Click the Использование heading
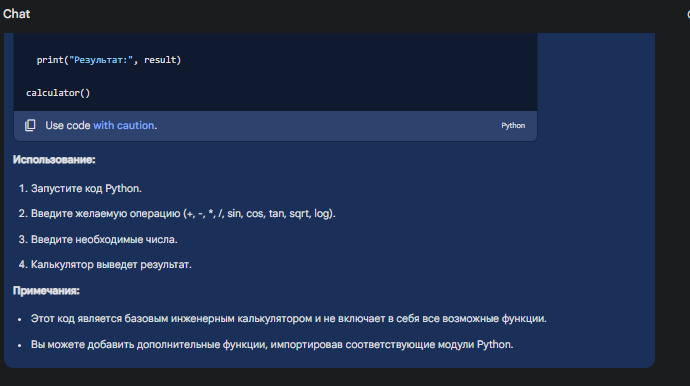Viewport: 690px width, 386px height. (x=54, y=160)
